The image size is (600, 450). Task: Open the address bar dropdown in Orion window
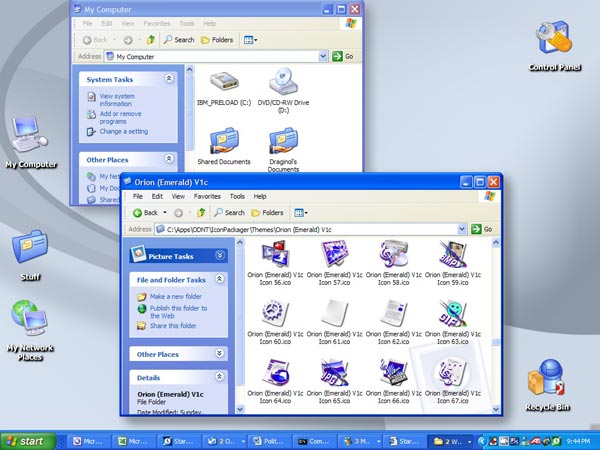(x=462, y=229)
